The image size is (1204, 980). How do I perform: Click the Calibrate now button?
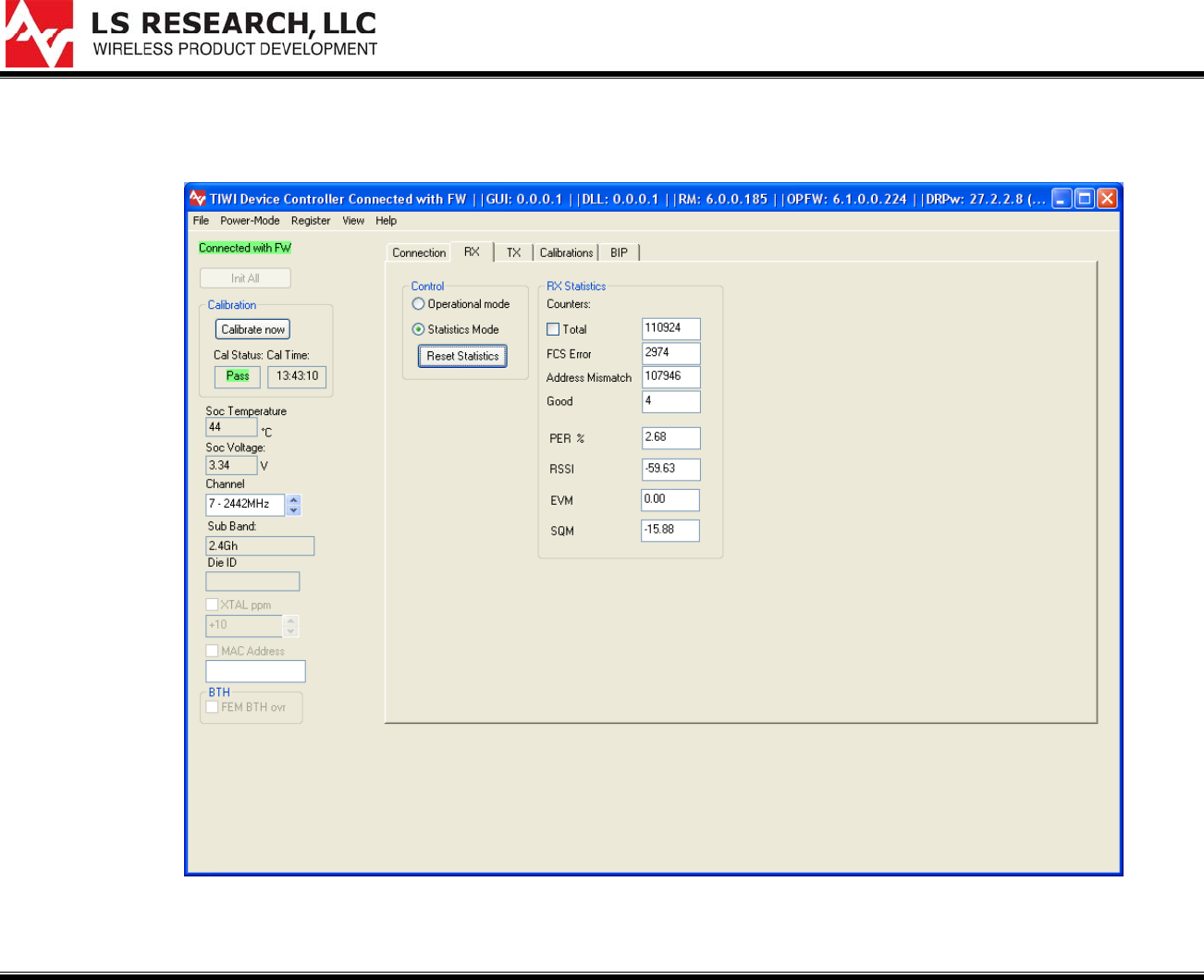(x=253, y=329)
